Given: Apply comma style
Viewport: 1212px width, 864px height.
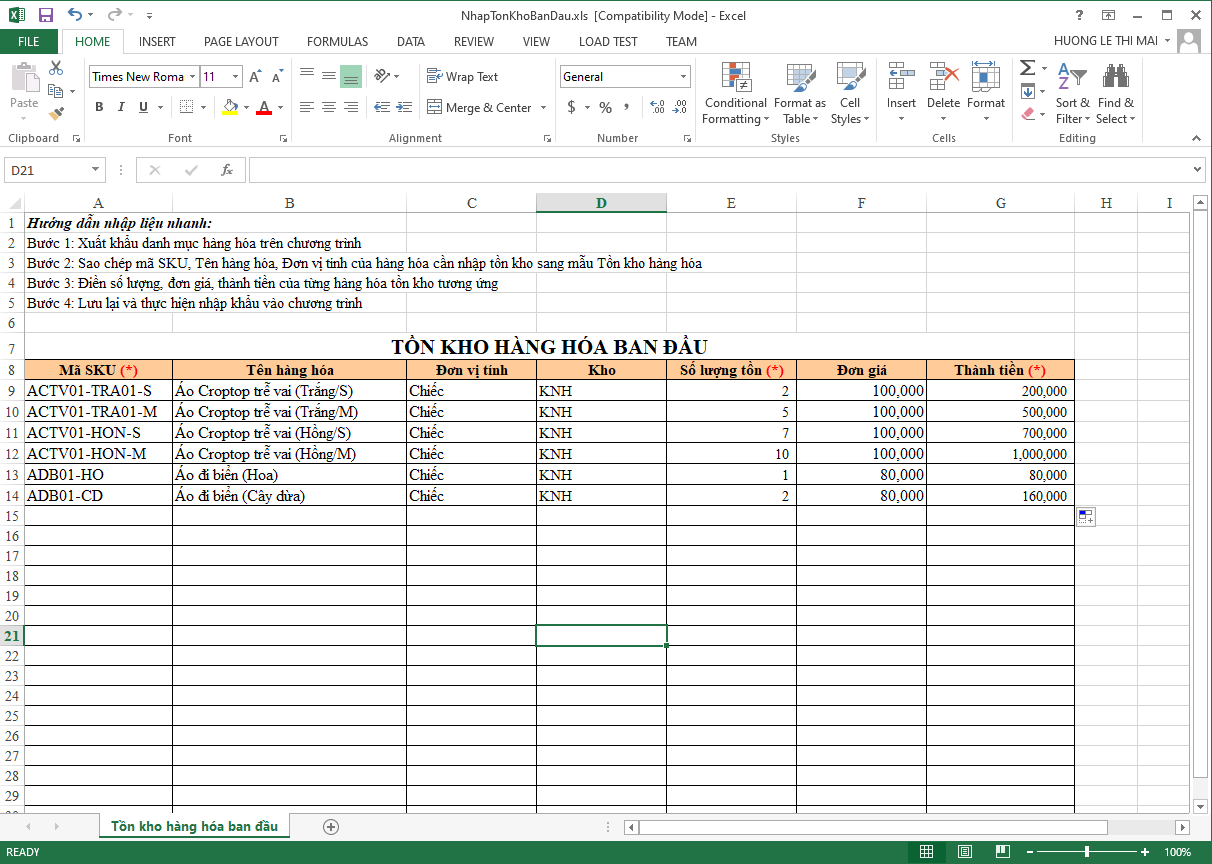Looking at the screenshot, I should [627, 107].
